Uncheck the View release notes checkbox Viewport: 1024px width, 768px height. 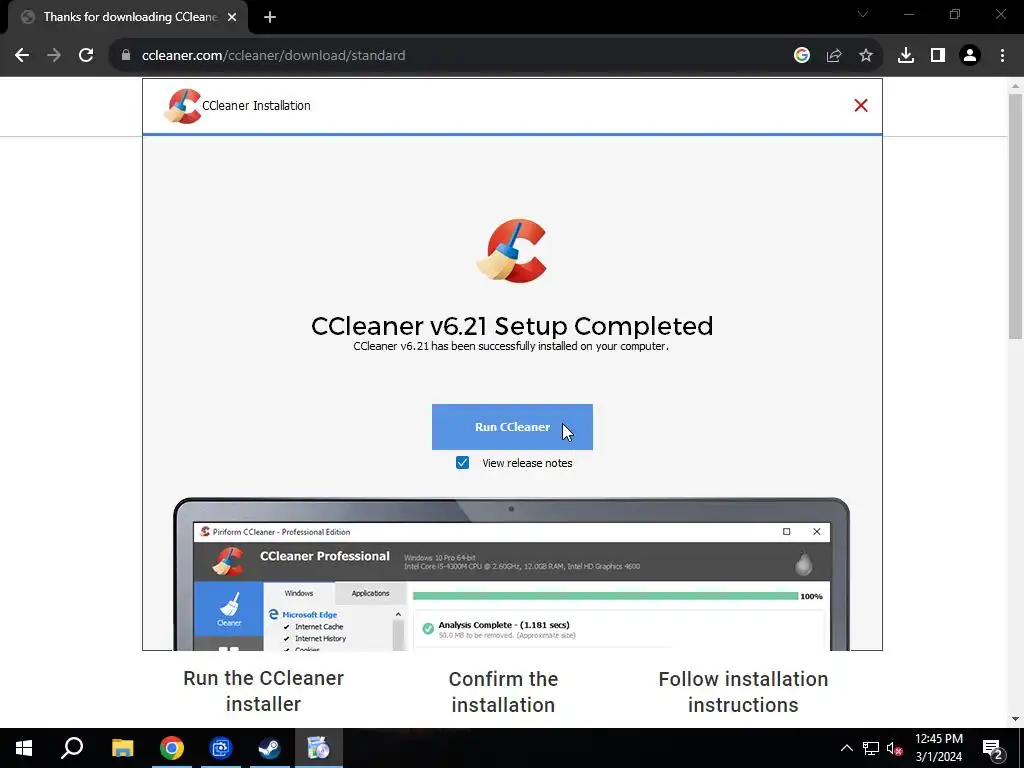click(x=462, y=462)
